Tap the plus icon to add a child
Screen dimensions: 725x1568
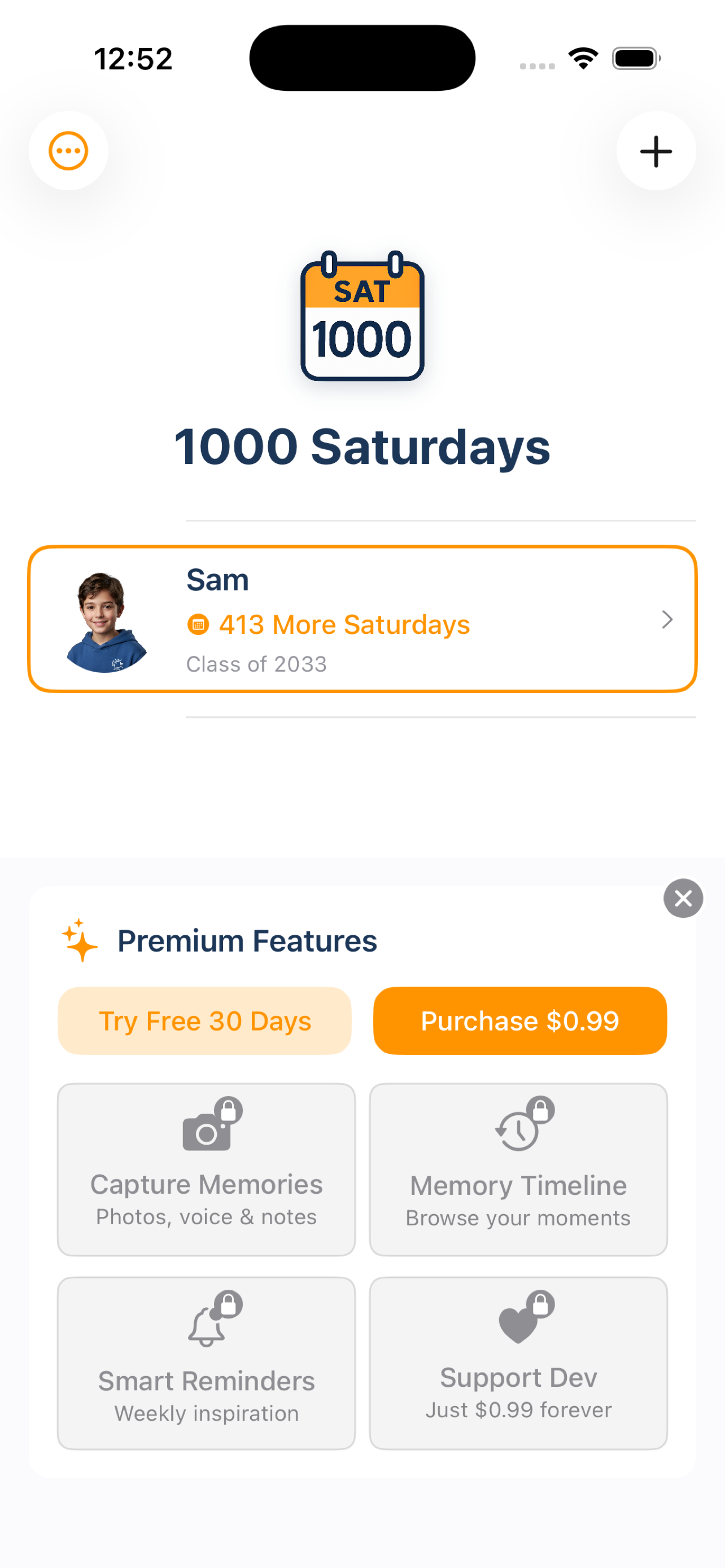coord(656,151)
